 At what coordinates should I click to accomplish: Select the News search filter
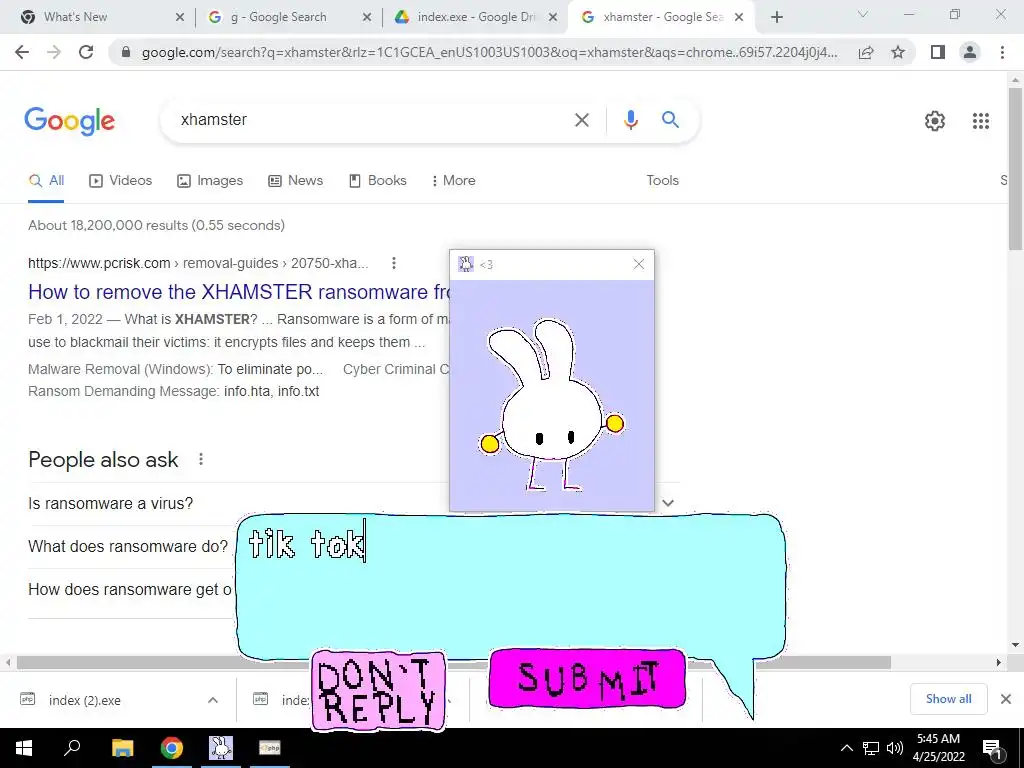pyautogui.click(x=296, y=181)
